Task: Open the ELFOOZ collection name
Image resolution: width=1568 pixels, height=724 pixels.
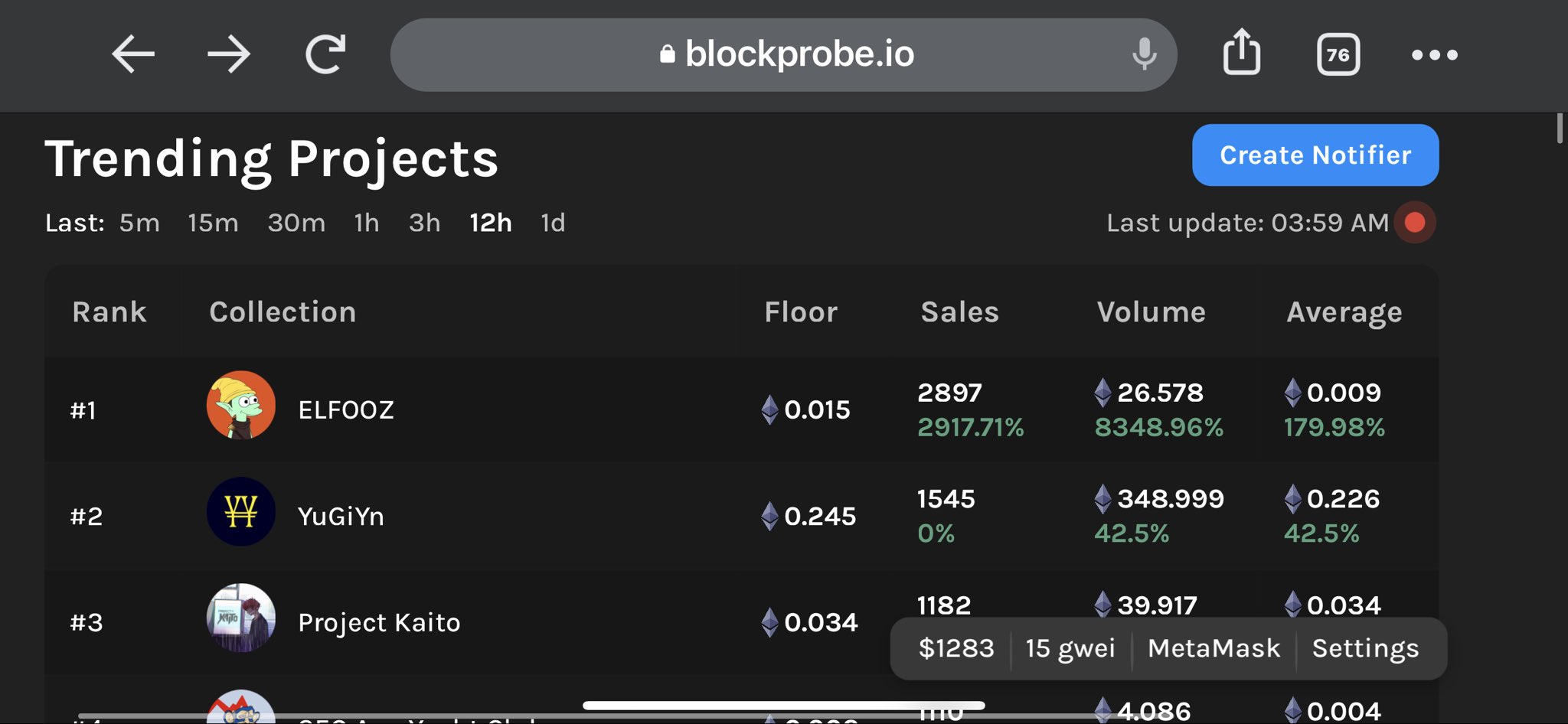Action: click(x=346, y=410)
